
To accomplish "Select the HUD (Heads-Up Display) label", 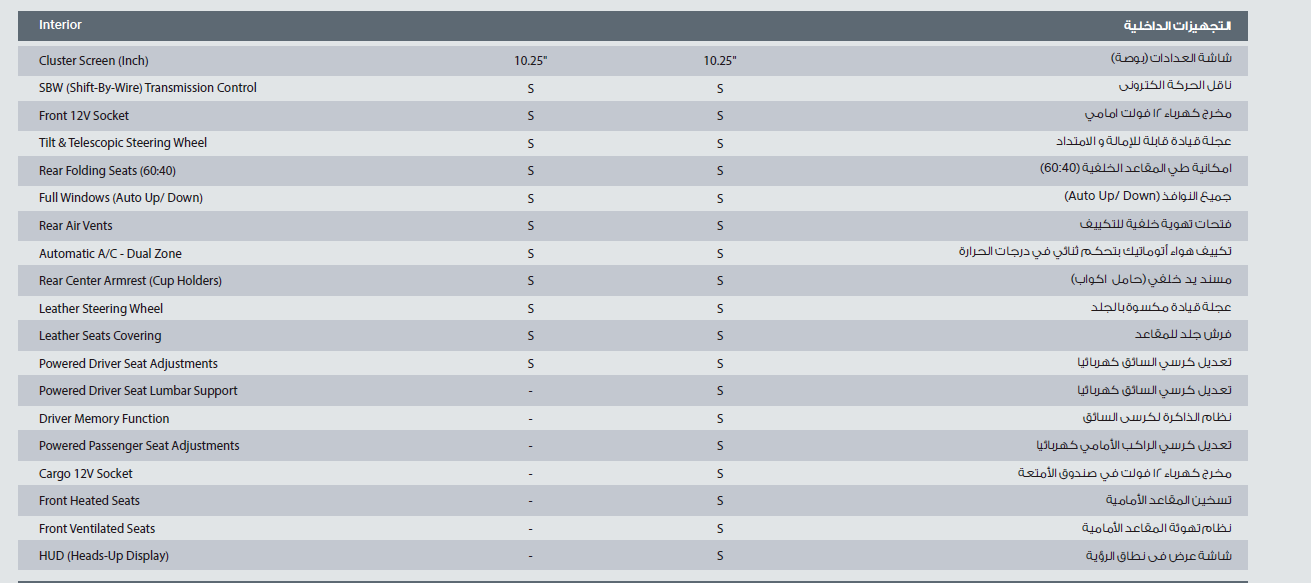I will coord(104,556).
